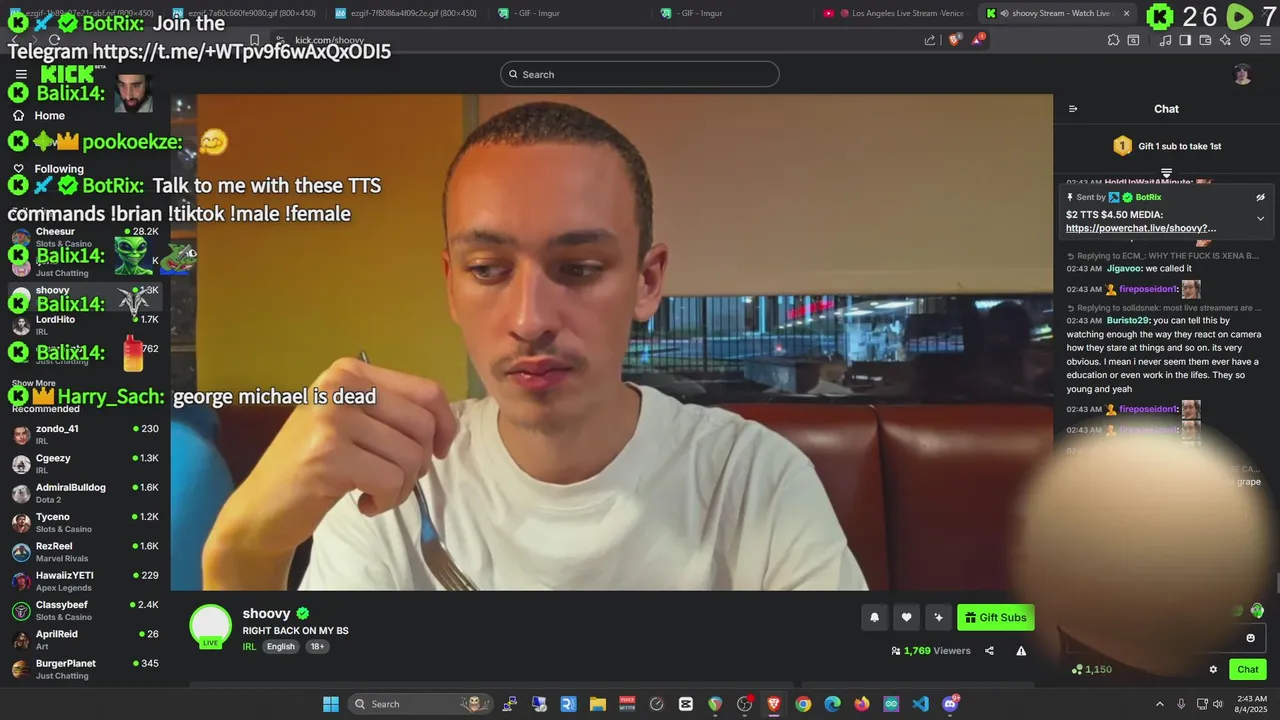Open zondo_41 recommended channel
Image resolution: width=1280 pixels, height=720 pixels.
pos(85,434)
